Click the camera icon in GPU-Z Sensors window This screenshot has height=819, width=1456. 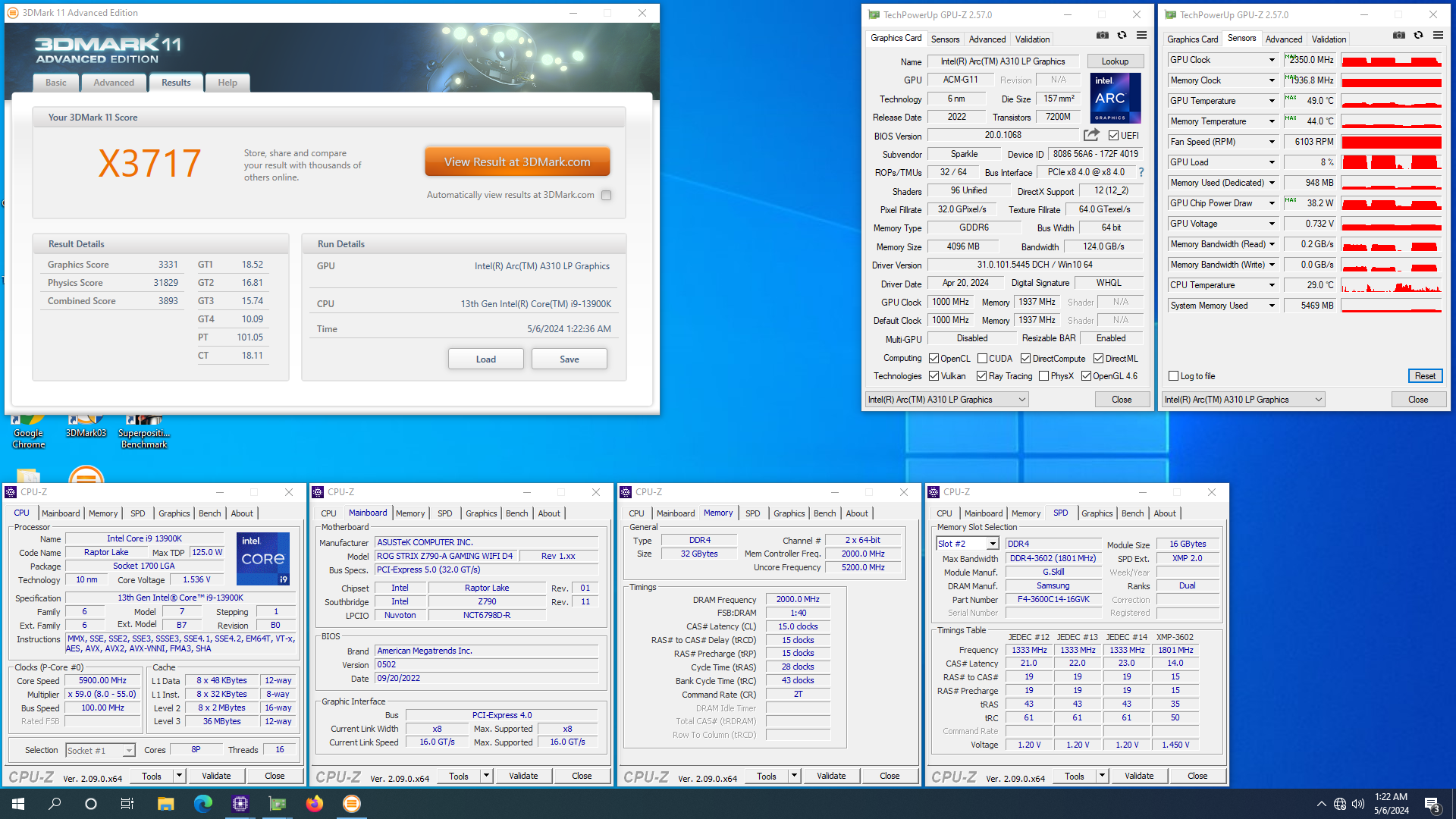[1399, 36]
